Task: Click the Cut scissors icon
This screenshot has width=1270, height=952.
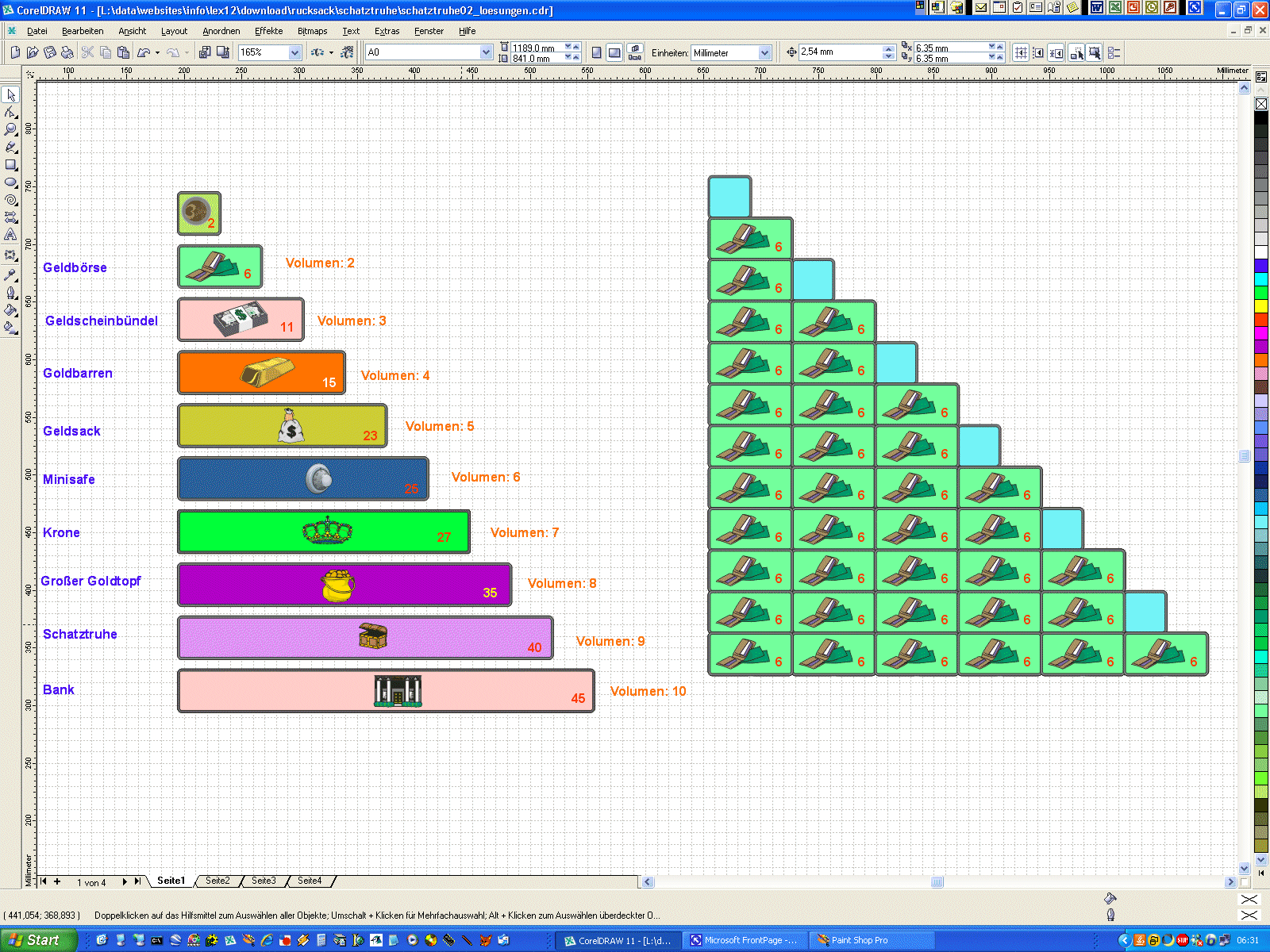Action: (x=88, y=52)
